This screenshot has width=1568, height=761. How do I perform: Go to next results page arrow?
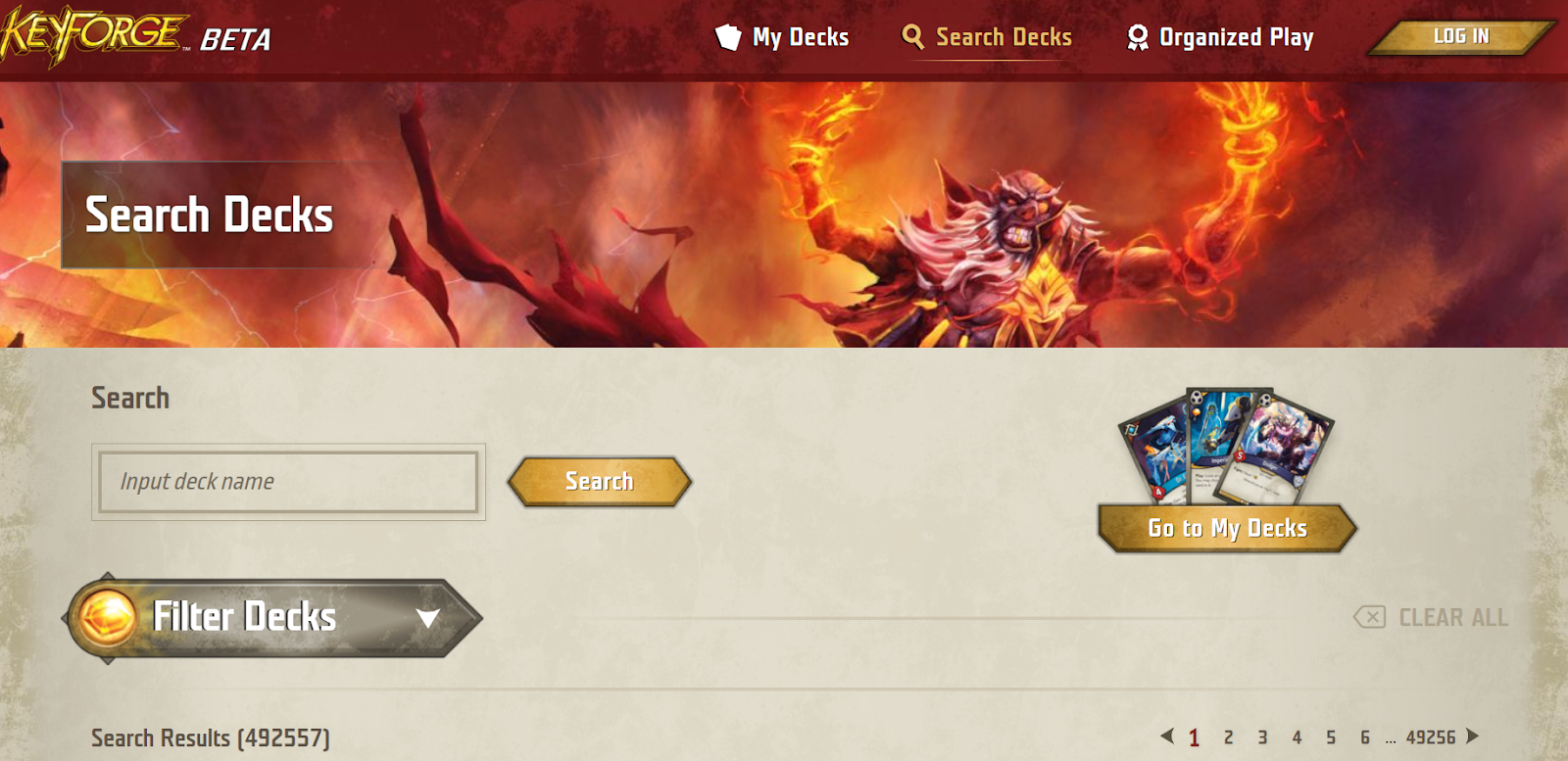[1472, 736]
